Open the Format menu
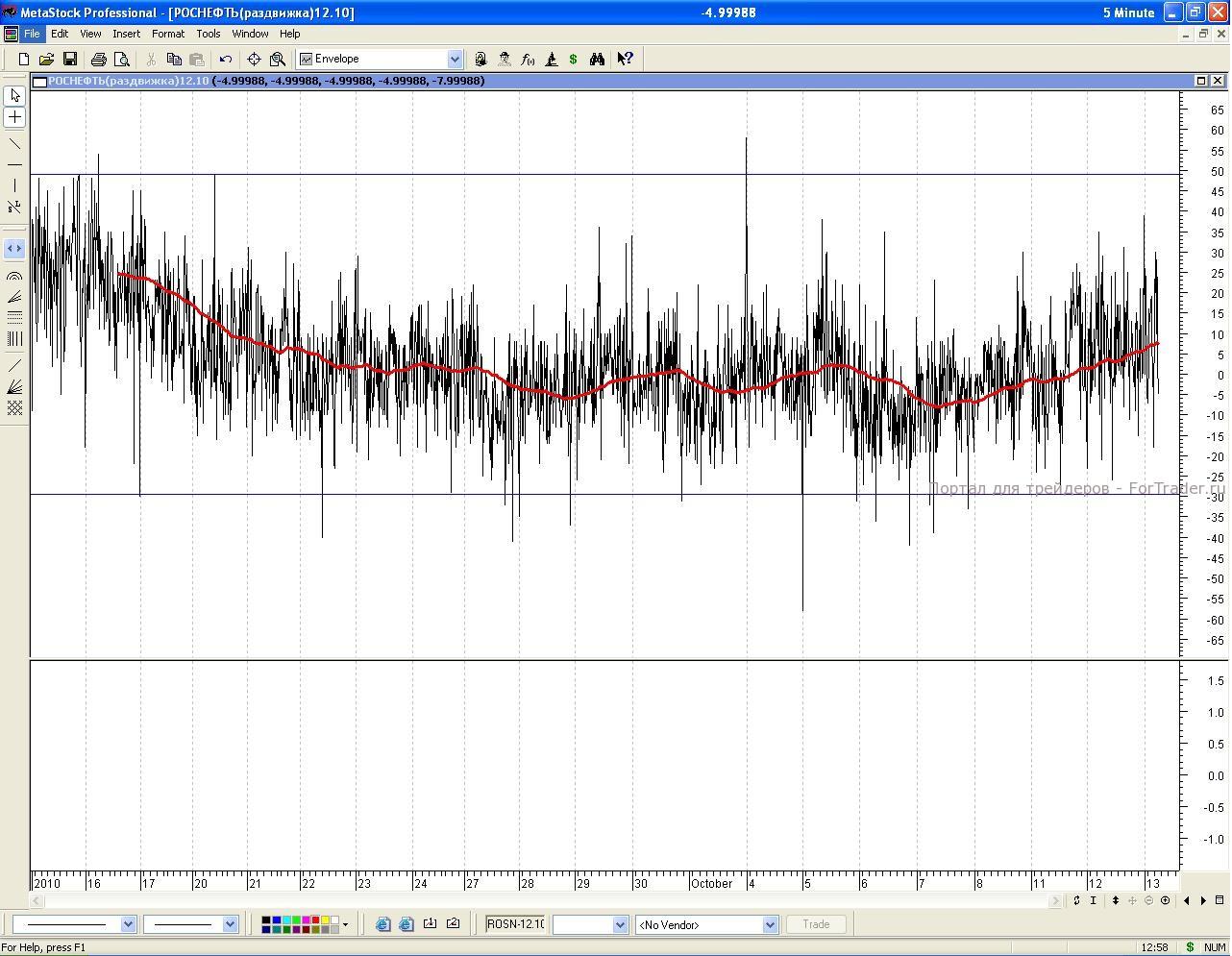Viewport: 1232px width, 956px height. click(x=167, y=34)
